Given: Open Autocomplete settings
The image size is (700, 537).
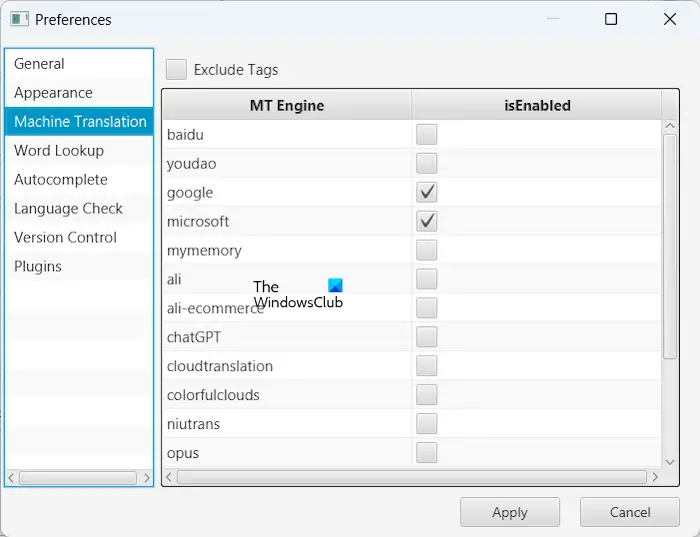Looking at the screenshot, I should click(x=79, y=179).
